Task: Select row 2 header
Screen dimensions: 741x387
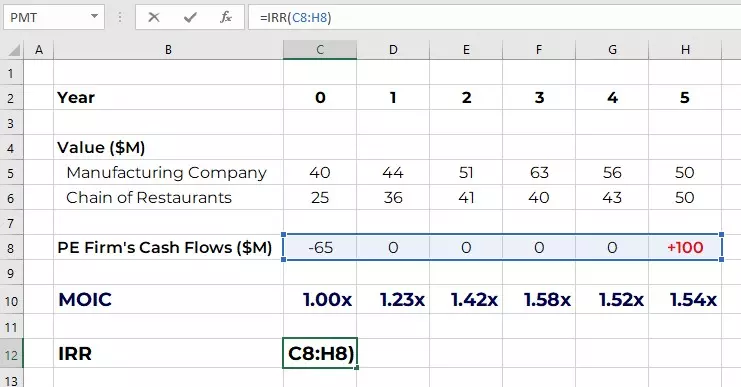Action: tap(11, 98)
